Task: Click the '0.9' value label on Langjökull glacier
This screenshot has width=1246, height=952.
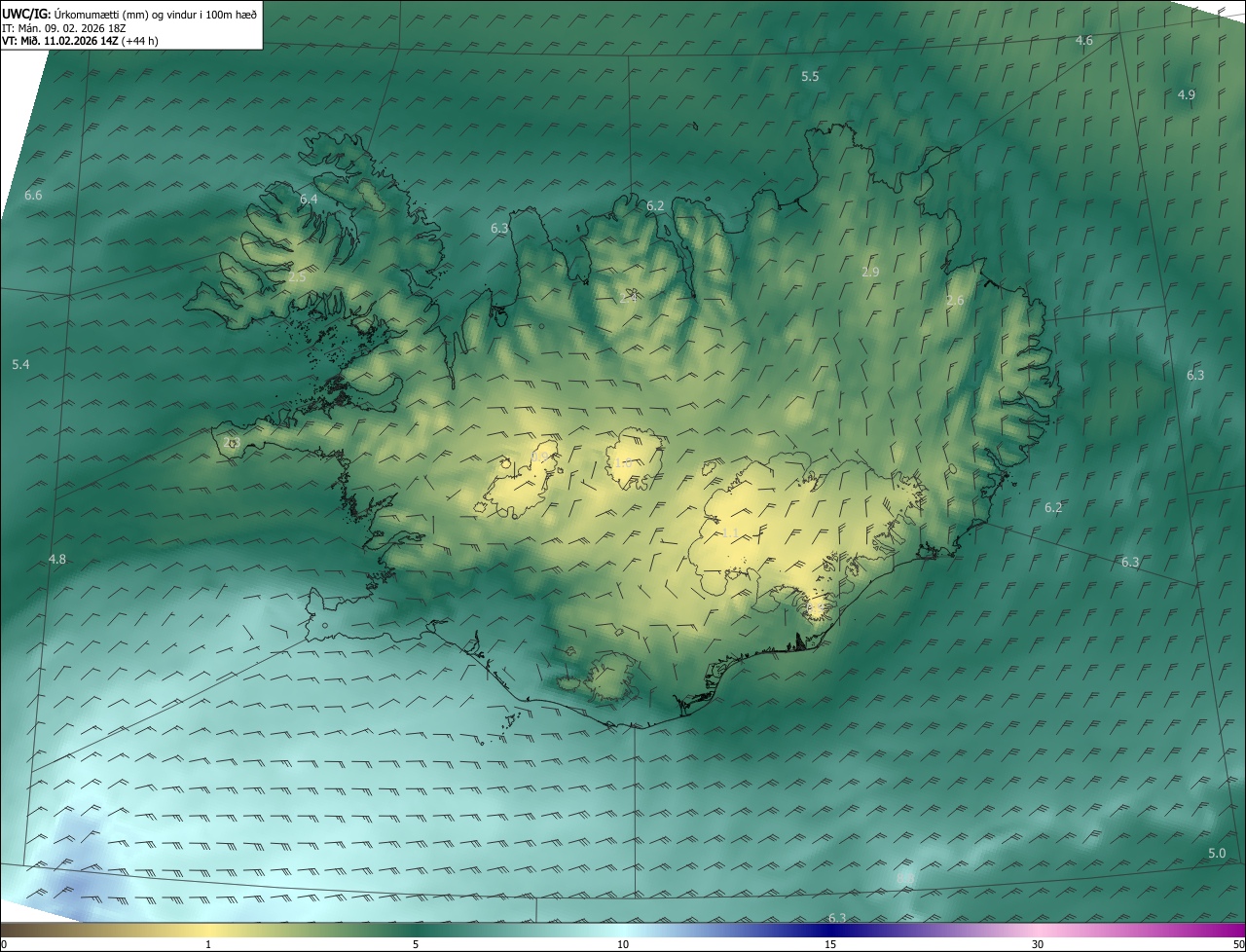Action: point(538,456)
